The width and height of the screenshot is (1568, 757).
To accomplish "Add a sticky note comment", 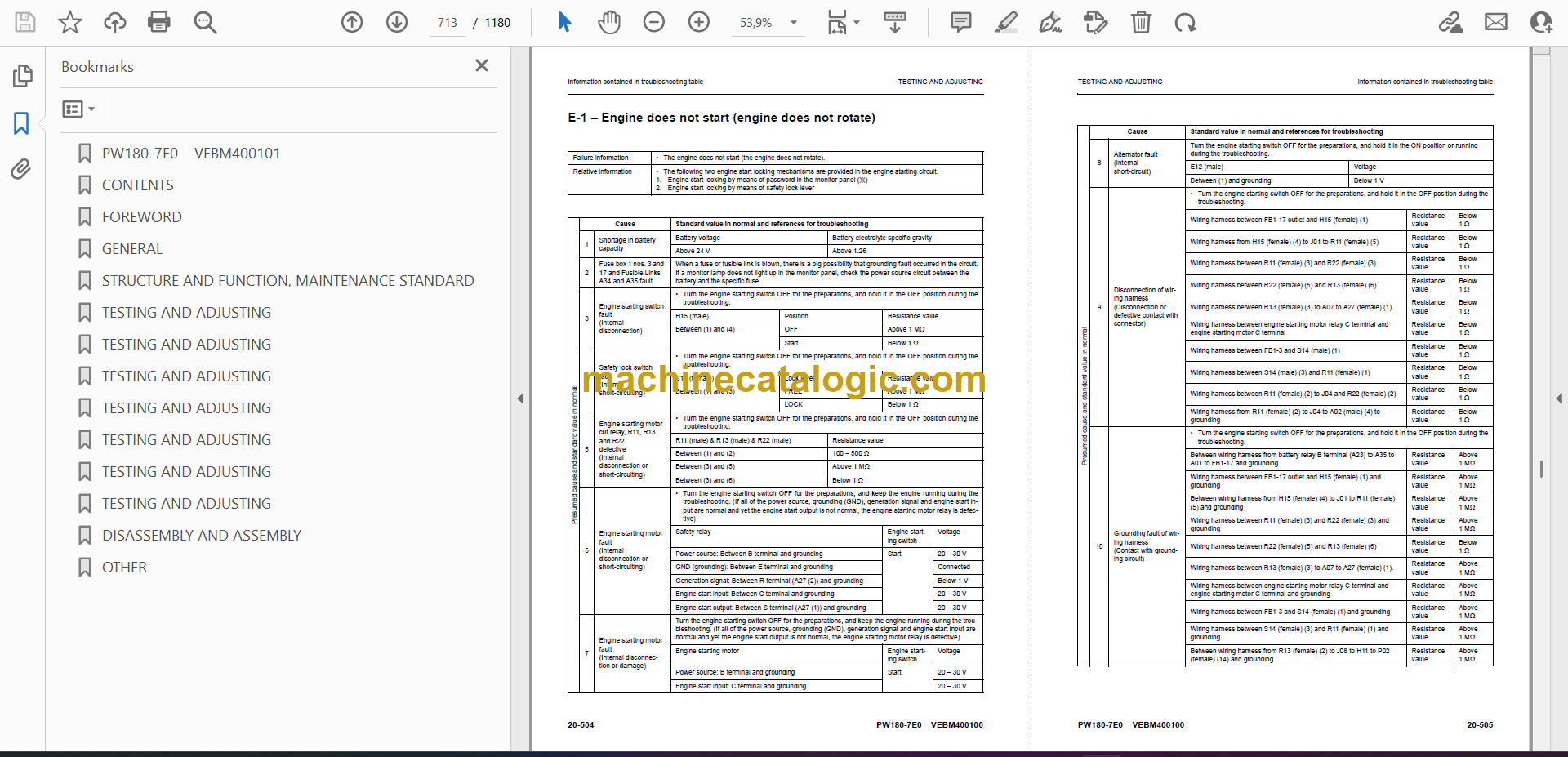I will 961,22.
